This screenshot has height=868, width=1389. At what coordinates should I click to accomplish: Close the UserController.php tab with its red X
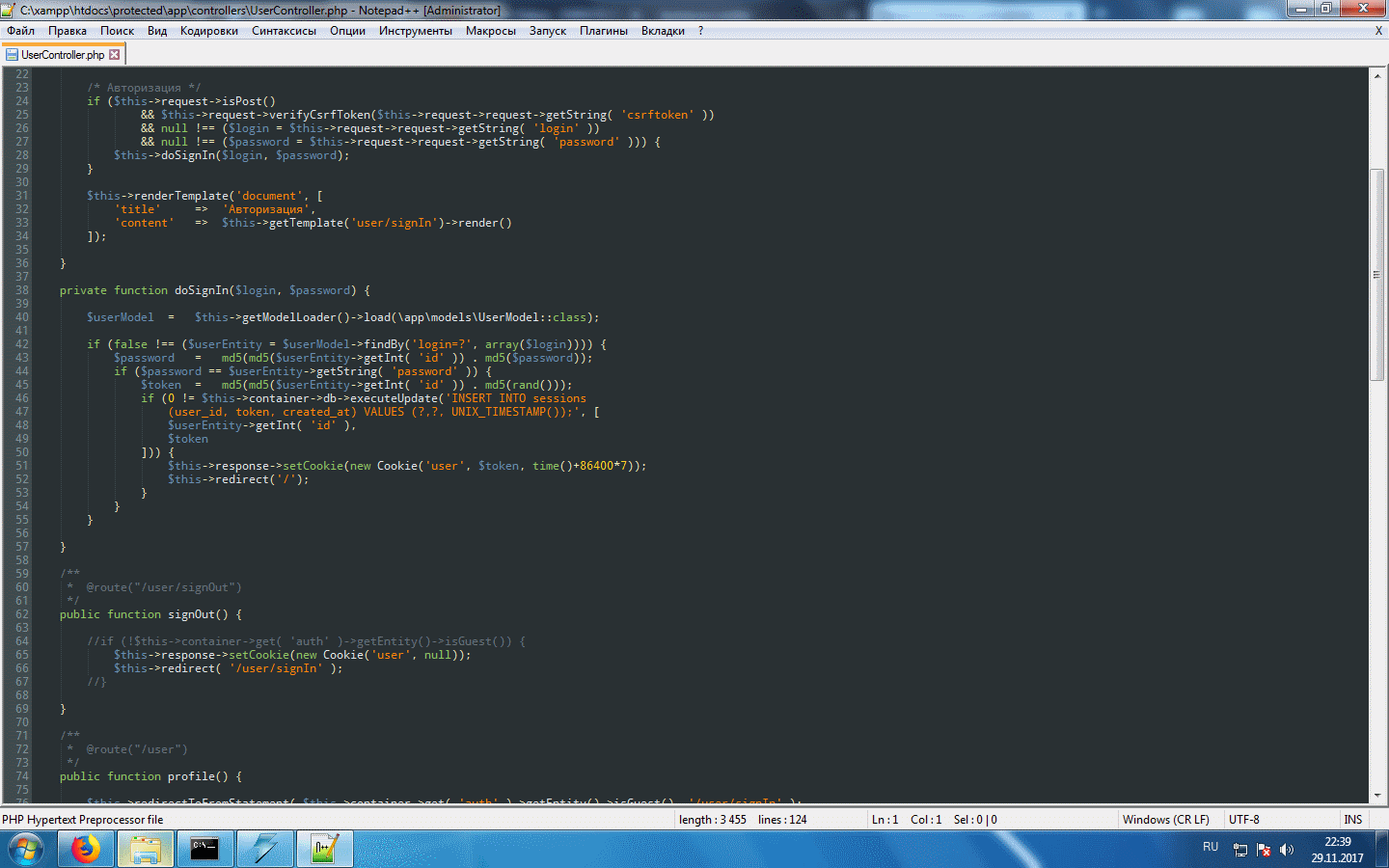(x=115, y=55)
